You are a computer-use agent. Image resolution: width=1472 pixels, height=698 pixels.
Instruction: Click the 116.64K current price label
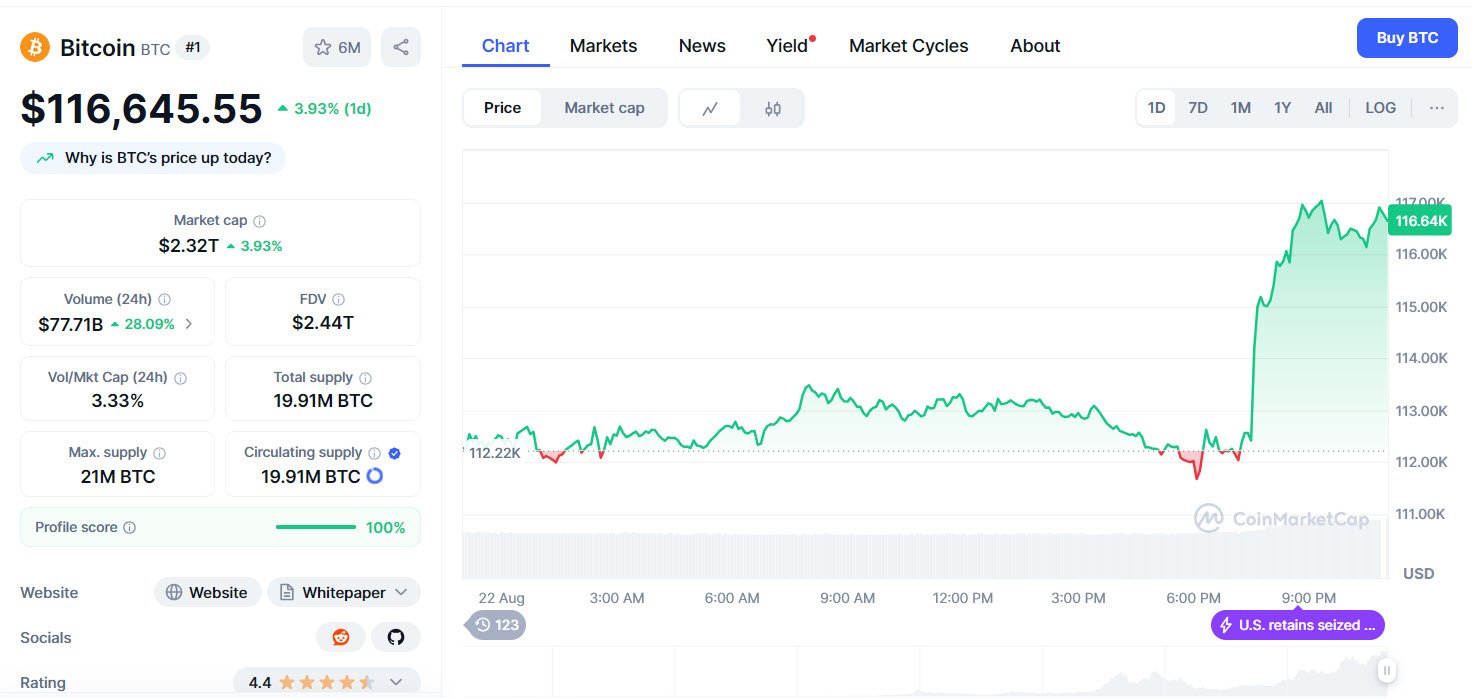(1421, 221)
